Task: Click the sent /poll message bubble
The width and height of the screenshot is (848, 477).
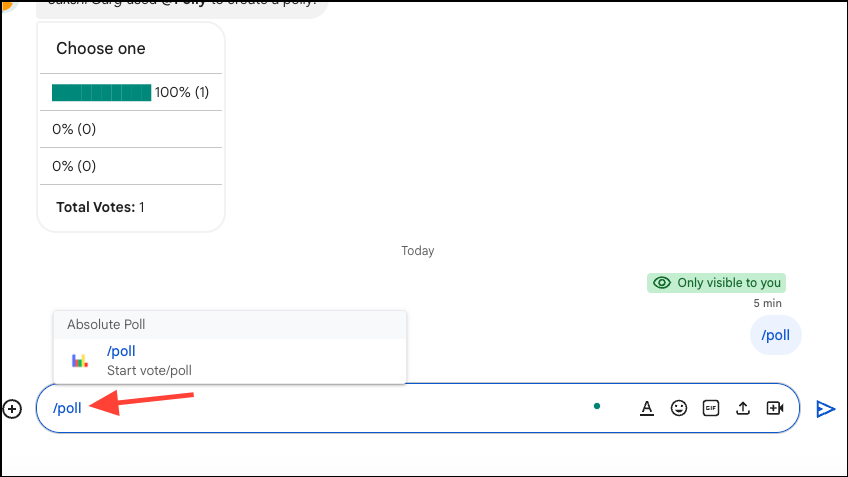Action: 775,335
